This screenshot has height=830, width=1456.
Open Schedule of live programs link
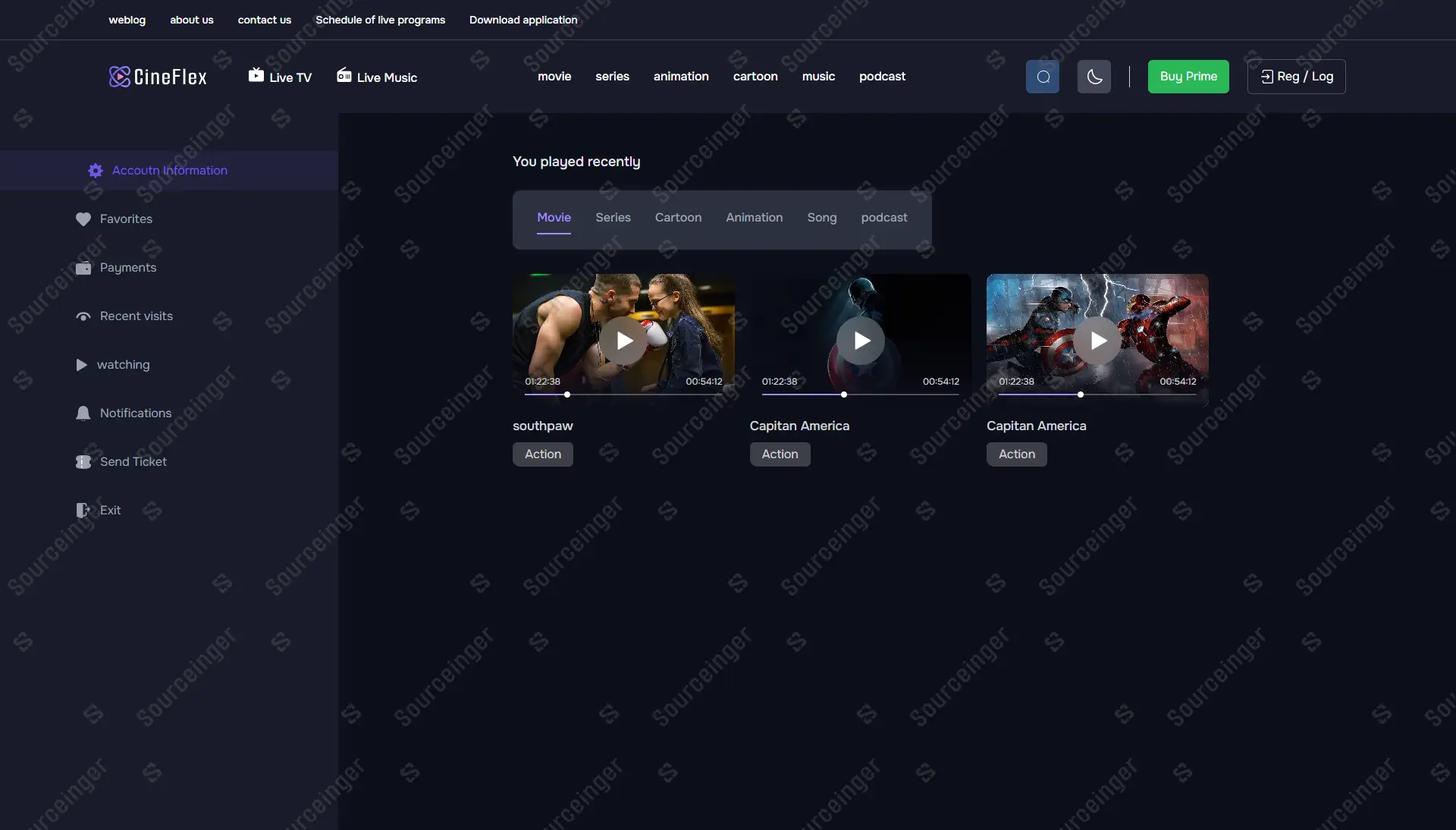coord(380,20)
